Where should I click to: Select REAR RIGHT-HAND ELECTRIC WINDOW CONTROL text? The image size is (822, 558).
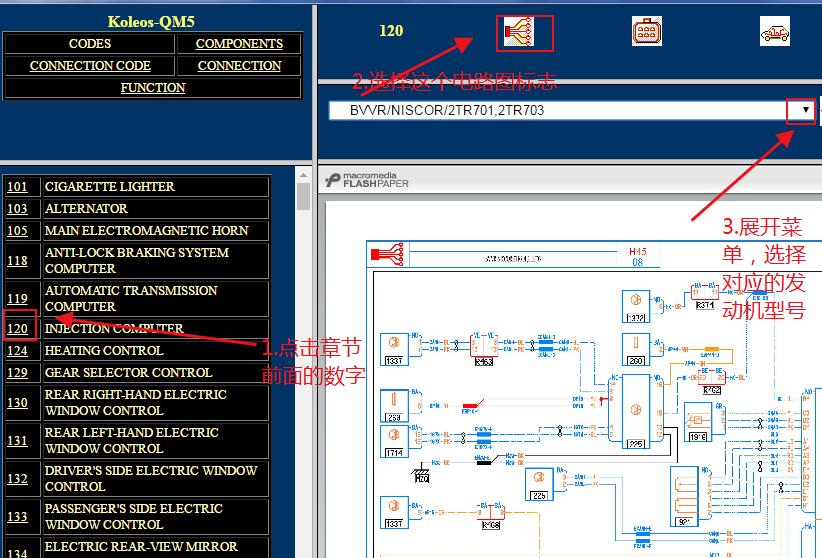tap(136, 403)
